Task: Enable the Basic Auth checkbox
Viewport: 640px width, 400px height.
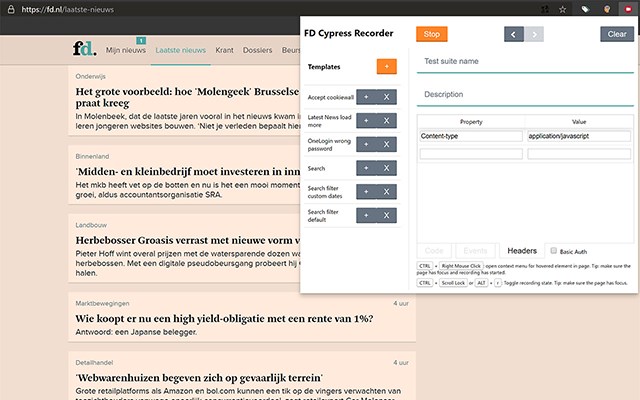Action: click(x=553, y=251)
